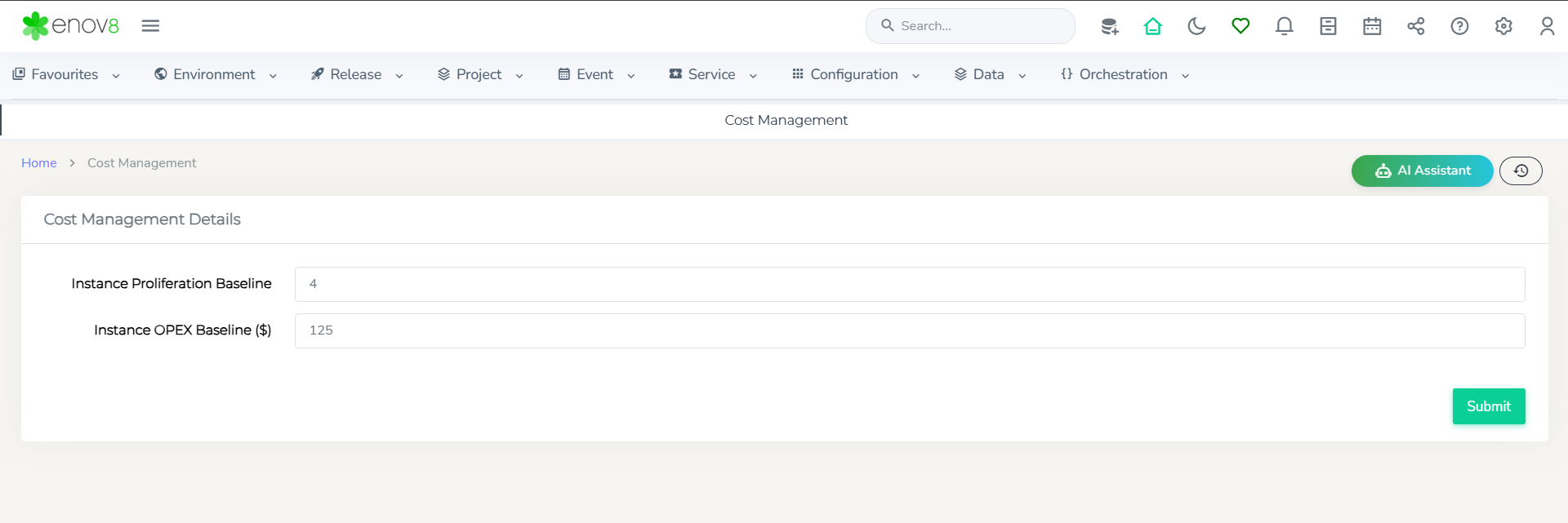
Task: Toggle the hamburger sidebar menu
Action: 150,26
